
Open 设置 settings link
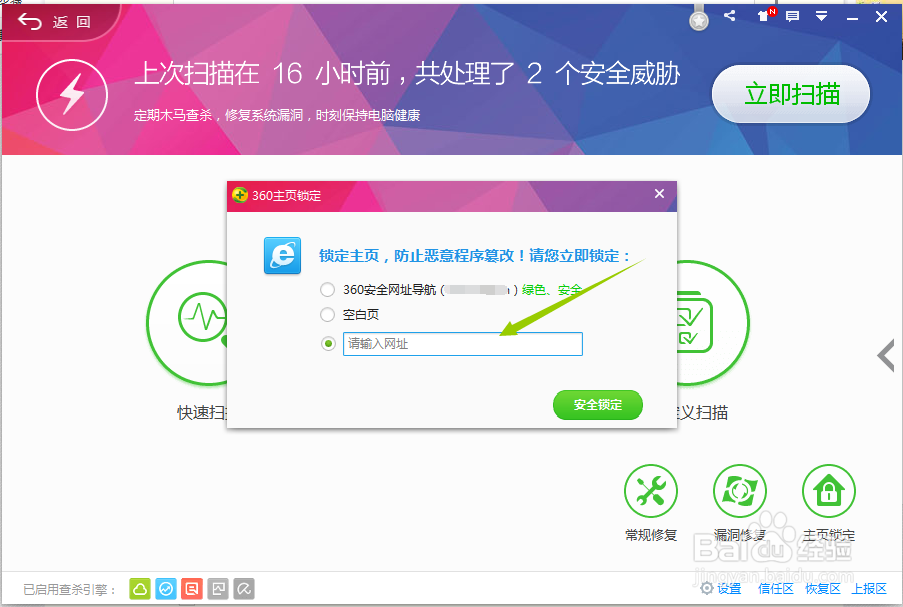click(x=721, y=589)
